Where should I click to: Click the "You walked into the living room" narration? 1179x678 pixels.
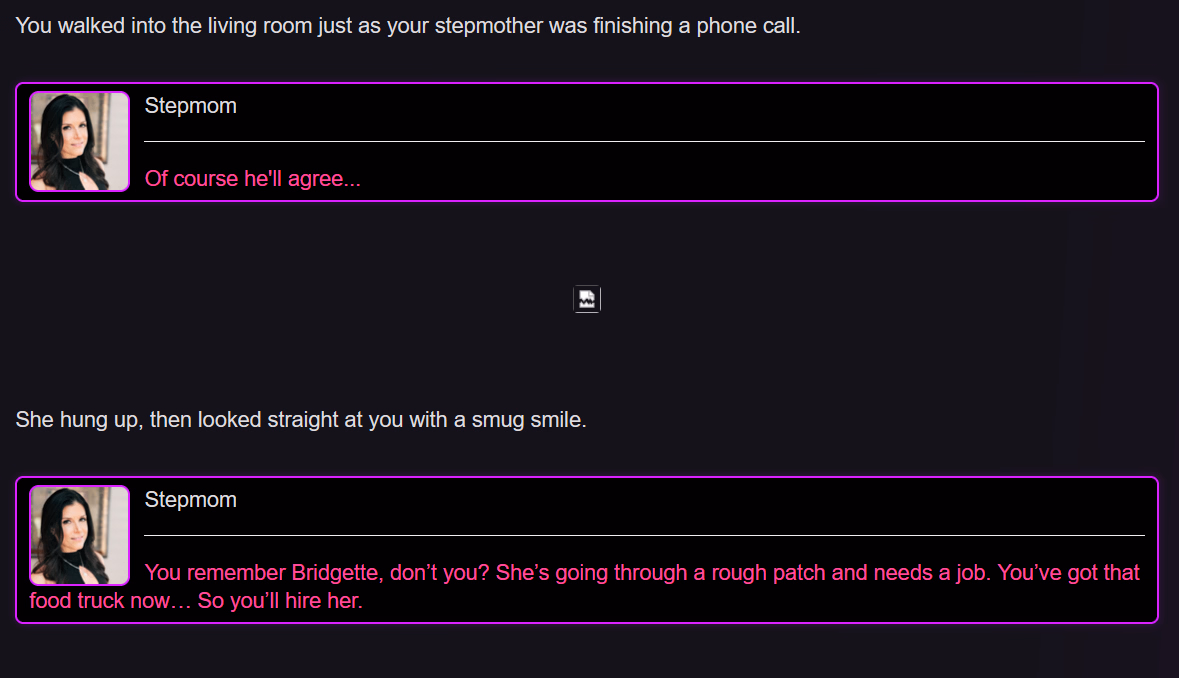click(x=408, y=26)
